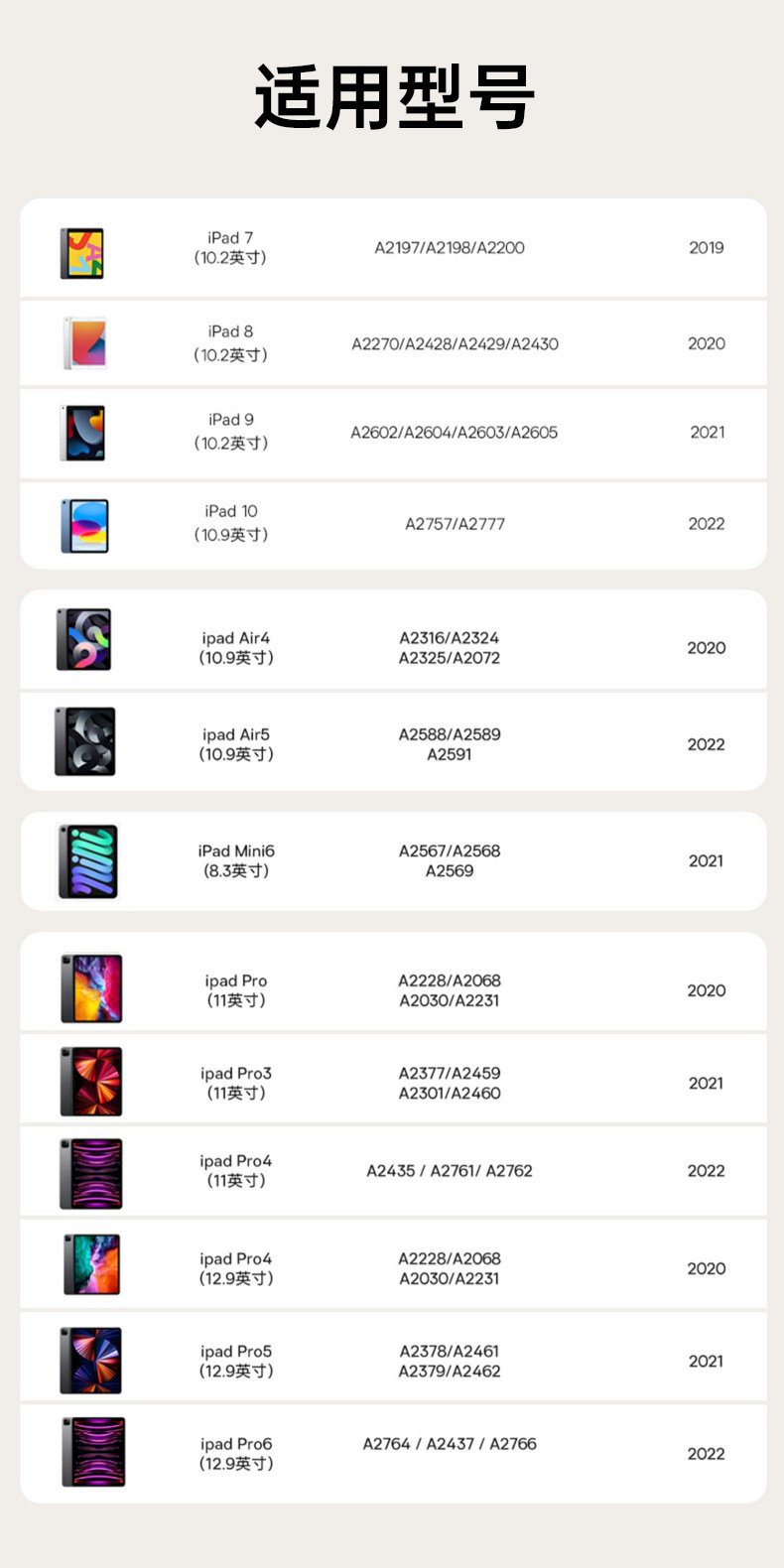Screen dimensions: 784x1568
Task: Click the iPad Mini6 (8.3英寸) label
Action: pos(236,860)
